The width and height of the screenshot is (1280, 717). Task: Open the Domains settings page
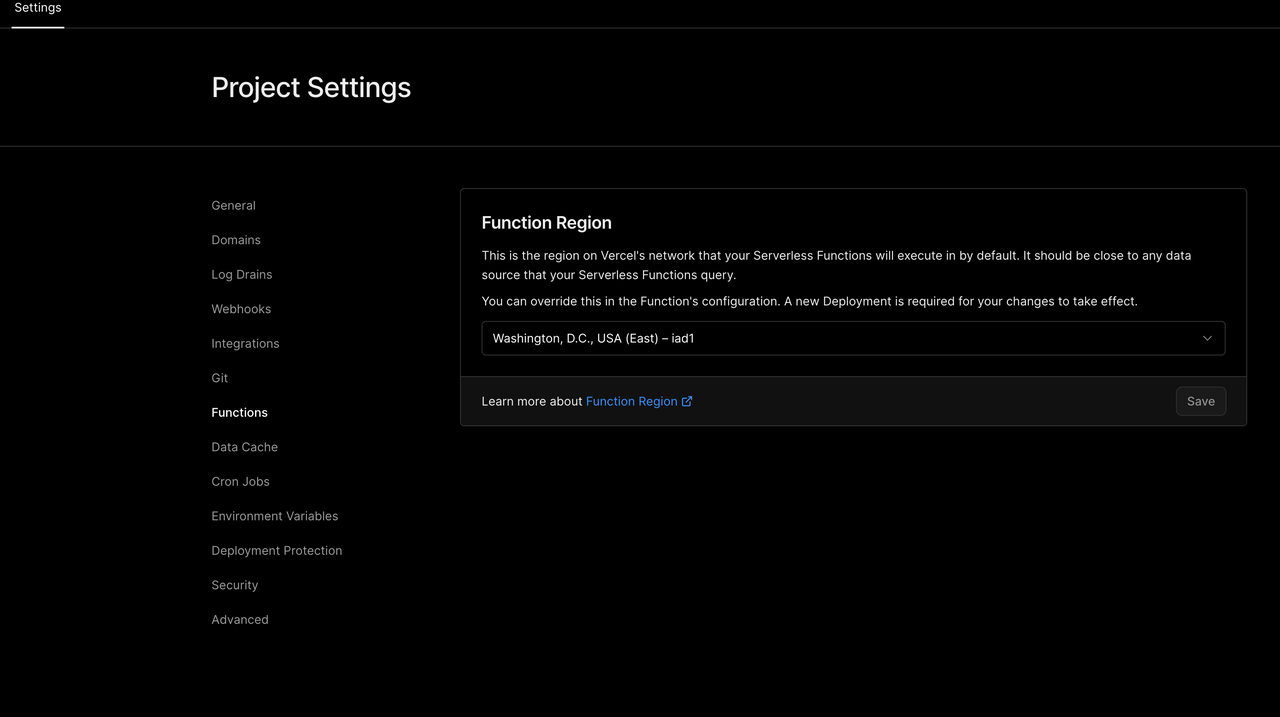(236, 240)
